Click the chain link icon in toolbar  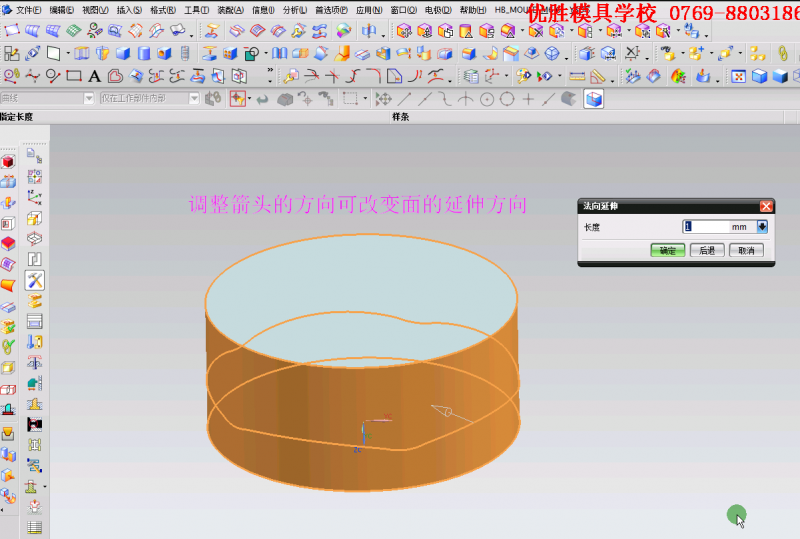pos(783,54)
